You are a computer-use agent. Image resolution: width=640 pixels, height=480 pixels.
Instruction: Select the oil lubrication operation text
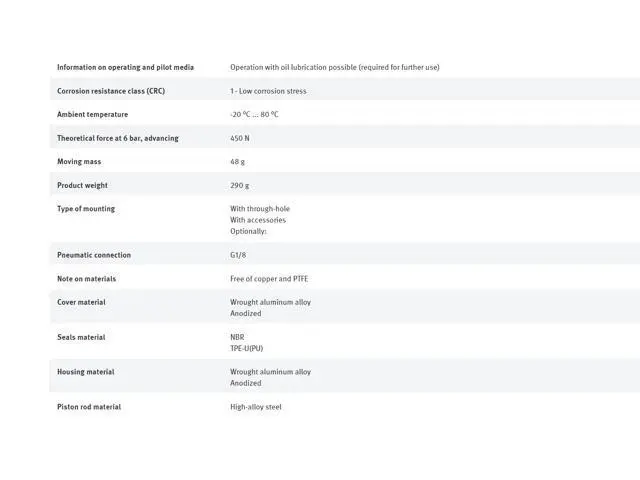tap(334, 67)
